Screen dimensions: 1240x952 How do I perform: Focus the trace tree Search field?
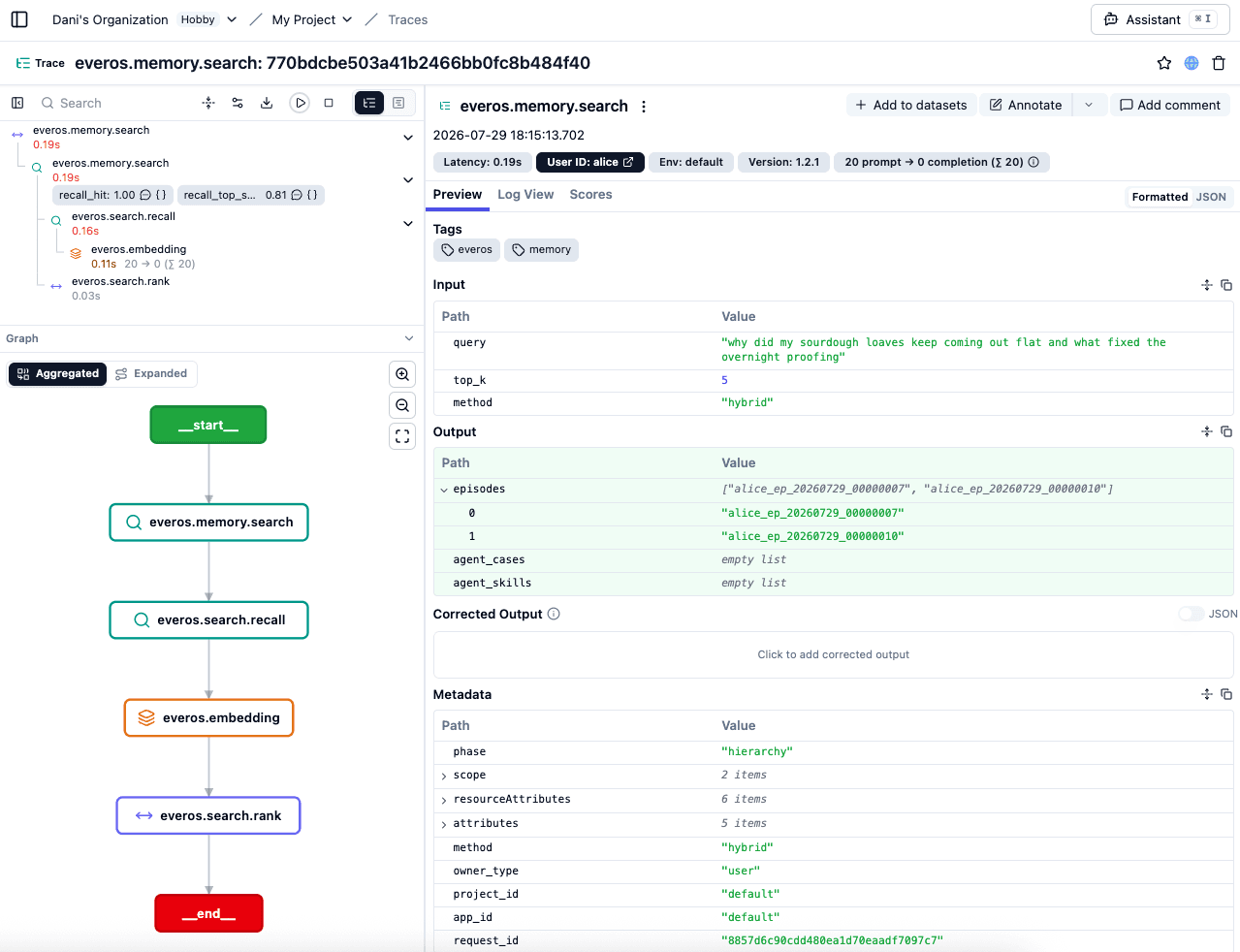coord(111,103)
